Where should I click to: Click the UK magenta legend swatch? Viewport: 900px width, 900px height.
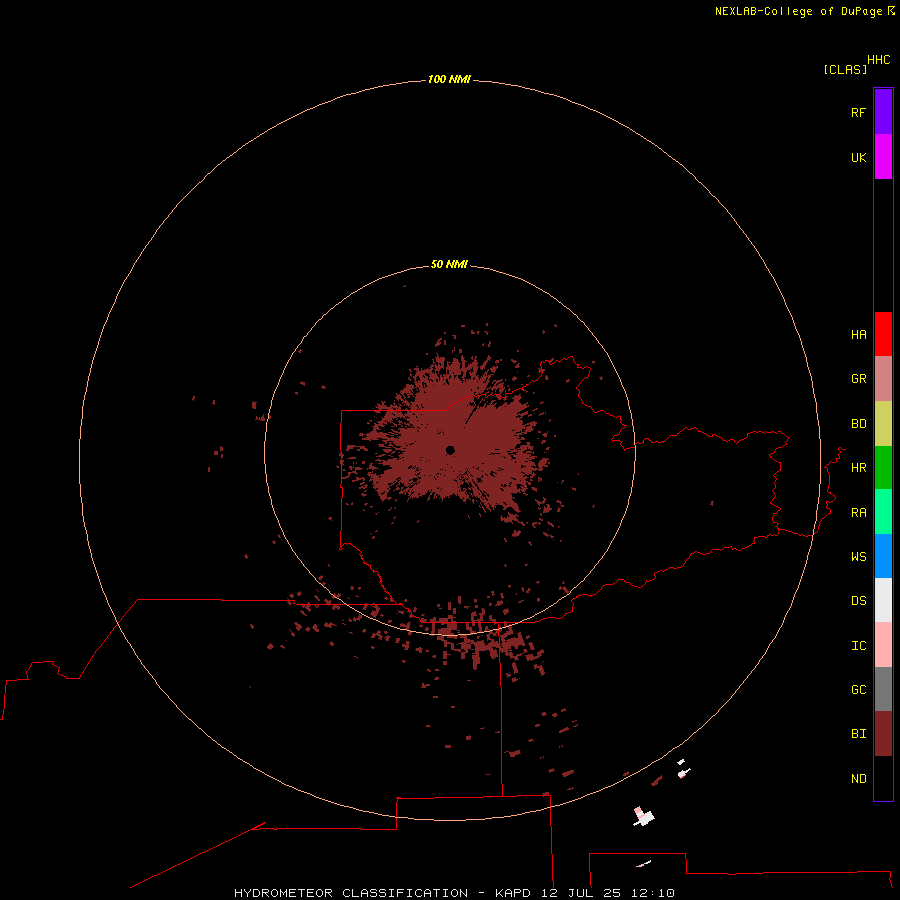coord(883,157)
